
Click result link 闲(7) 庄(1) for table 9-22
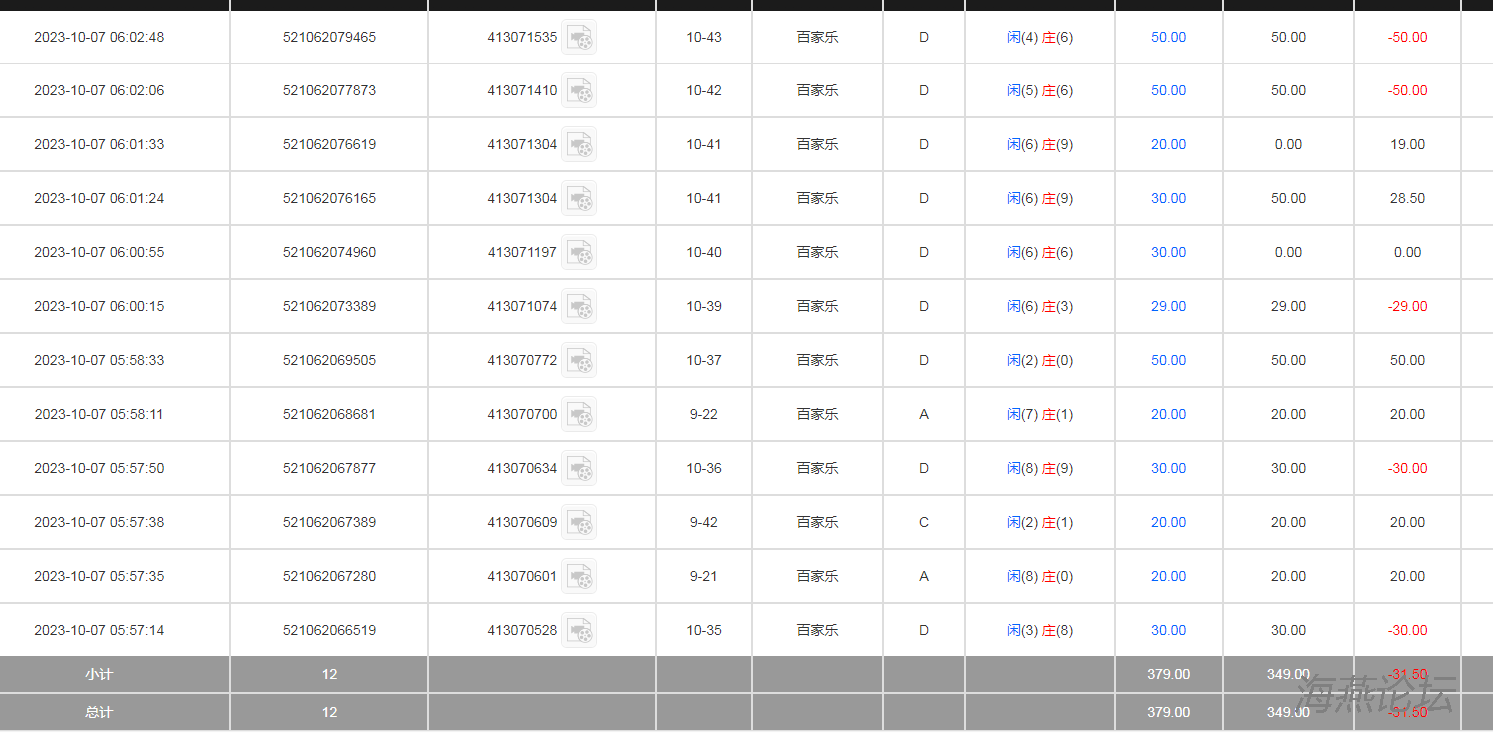click(1040, 414)
